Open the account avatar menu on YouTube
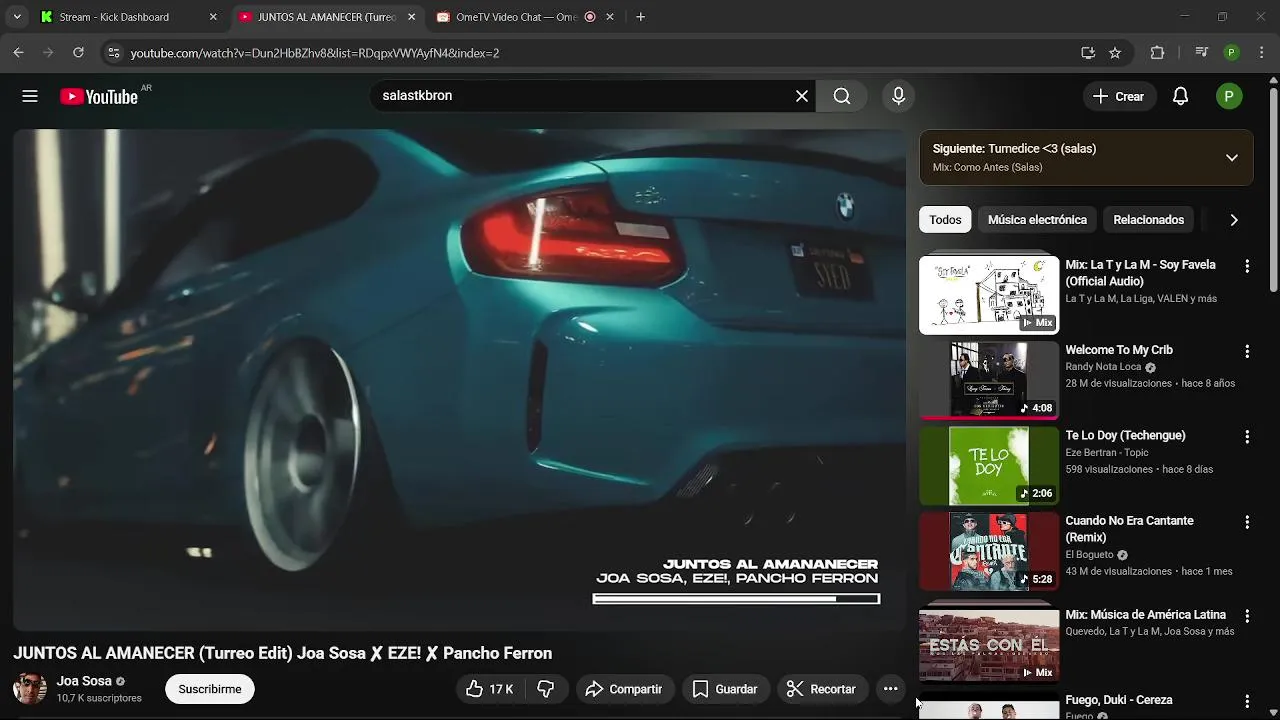The image size is (1280, 720). pos(1229,96)
